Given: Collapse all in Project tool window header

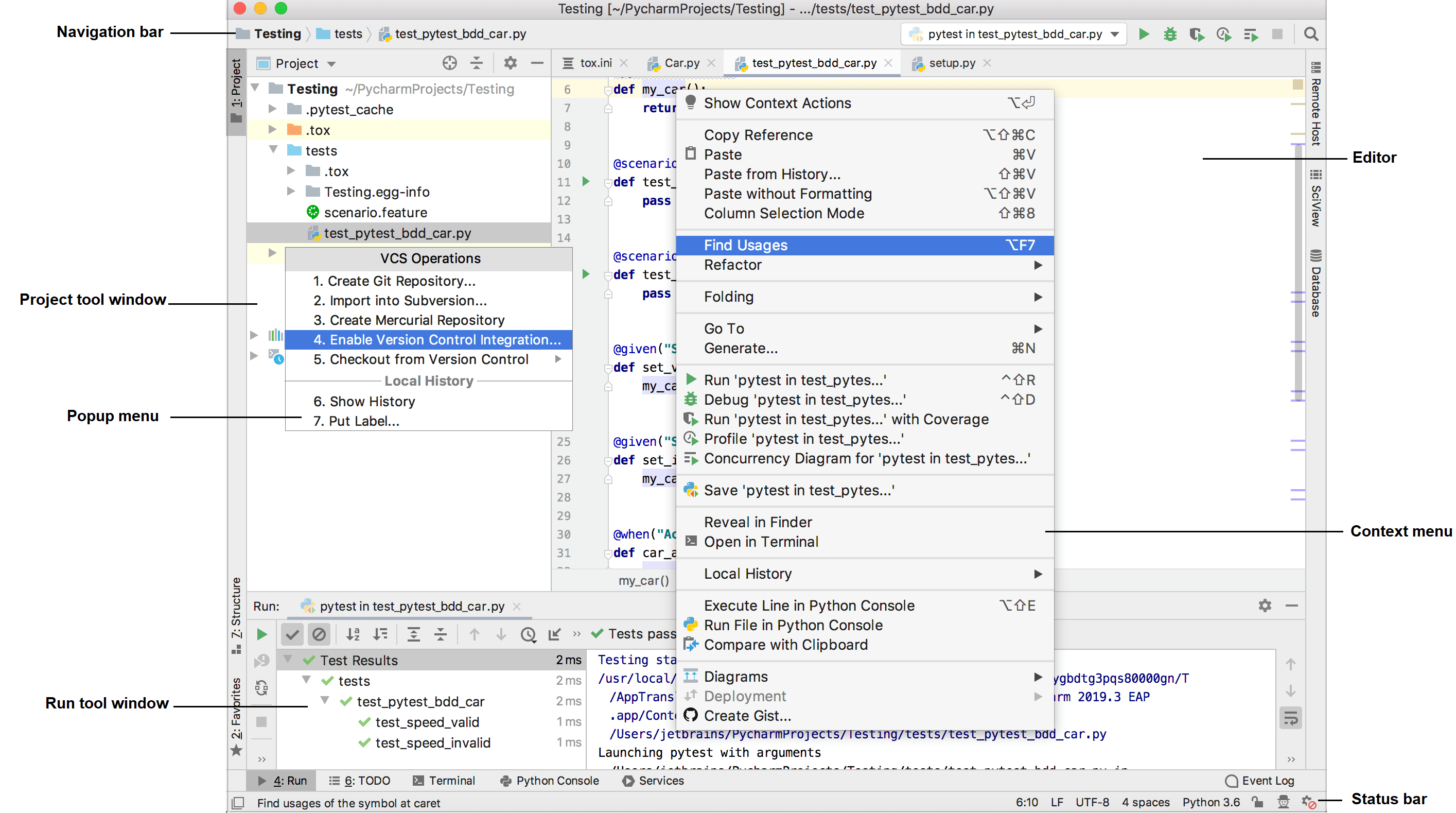Looking at the screenshot, I should tap(477, 63).
